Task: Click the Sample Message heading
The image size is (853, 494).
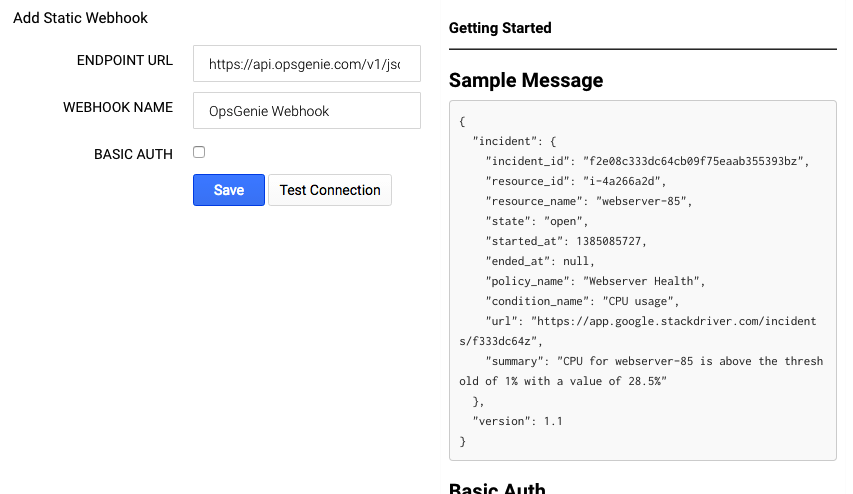Action: 526,80
